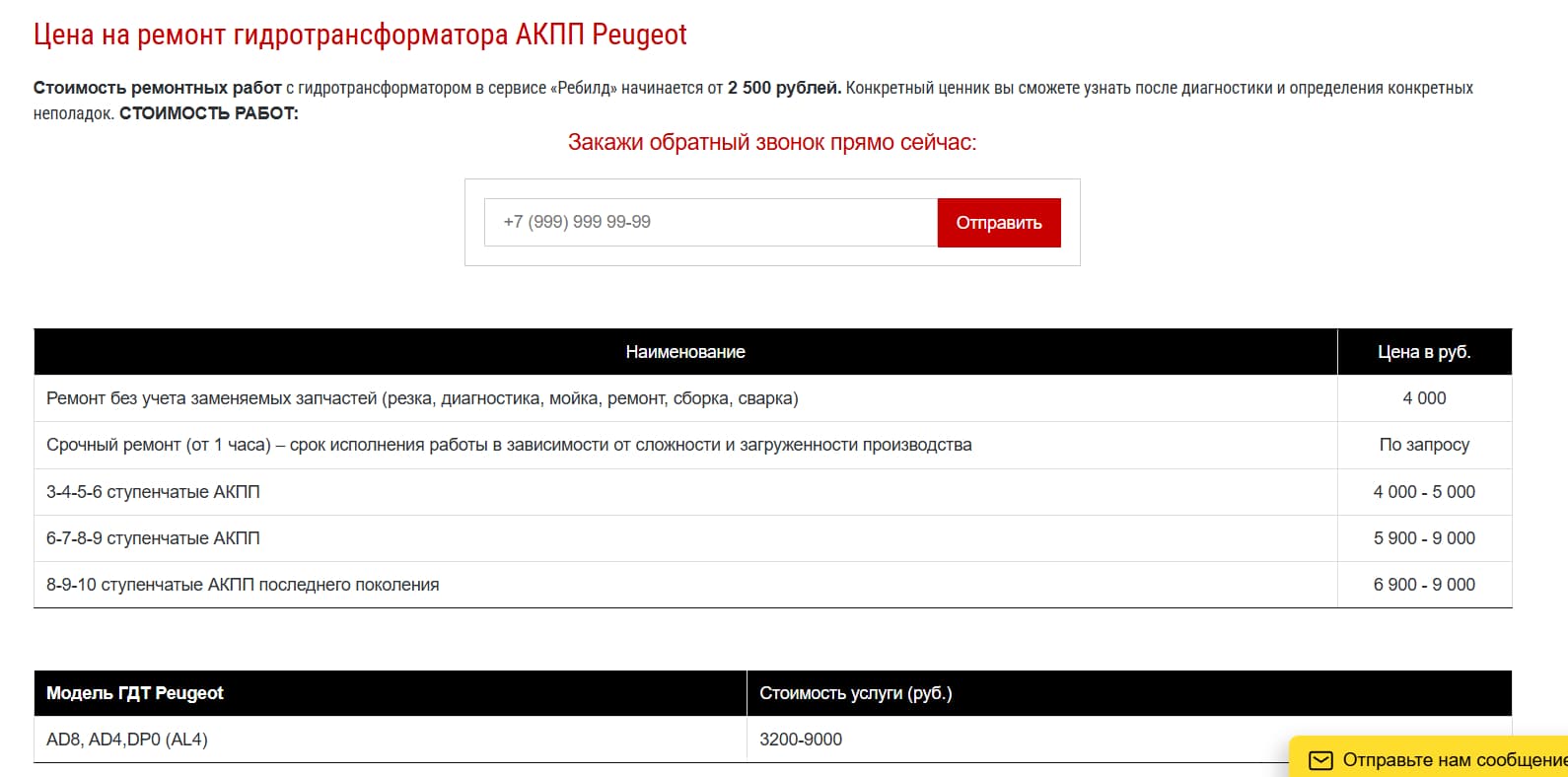Click the 3200-9000 service cost cell
1568x777 pixels.
coord(1129,740)
